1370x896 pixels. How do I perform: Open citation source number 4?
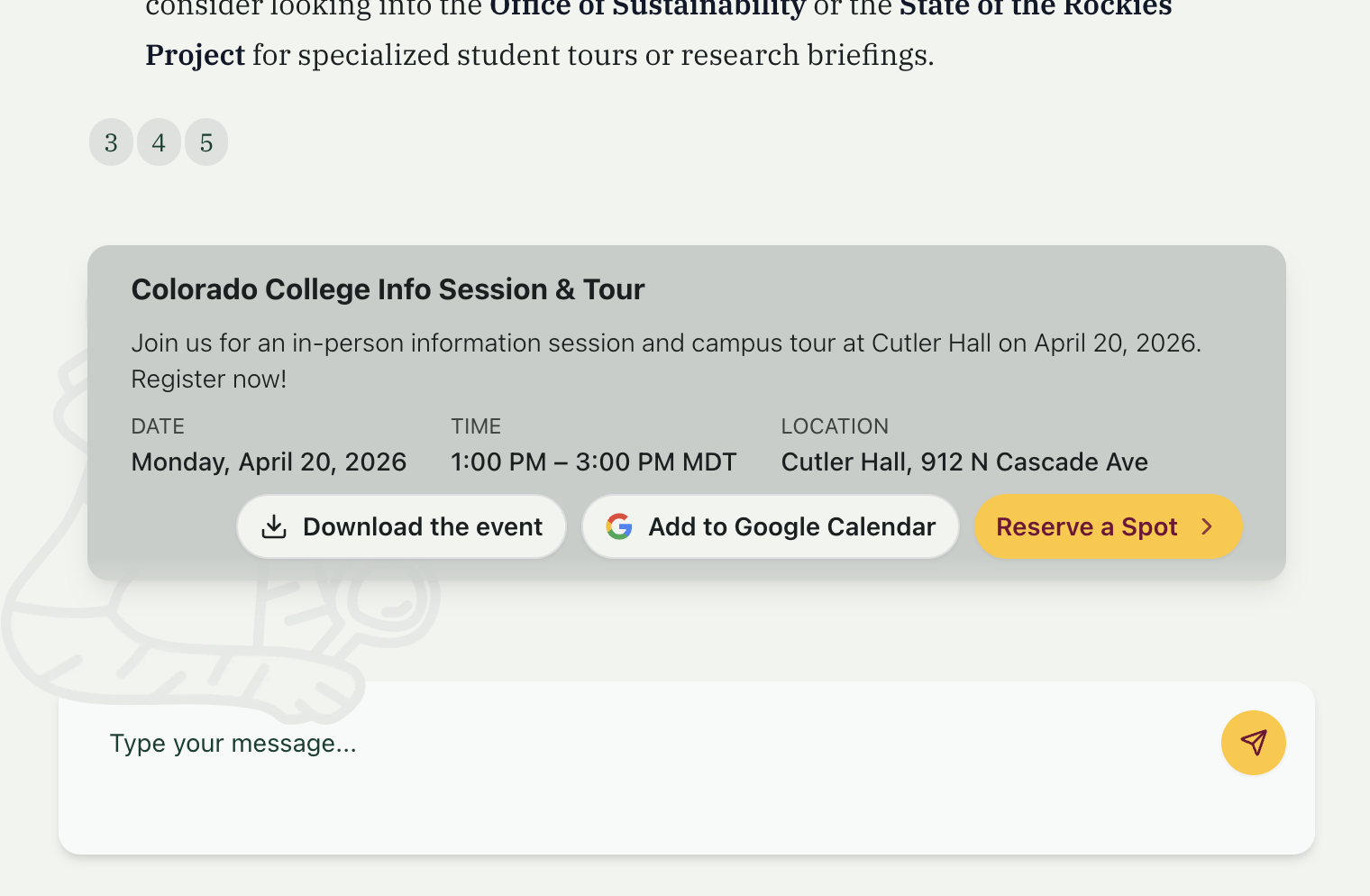(159, 142)
